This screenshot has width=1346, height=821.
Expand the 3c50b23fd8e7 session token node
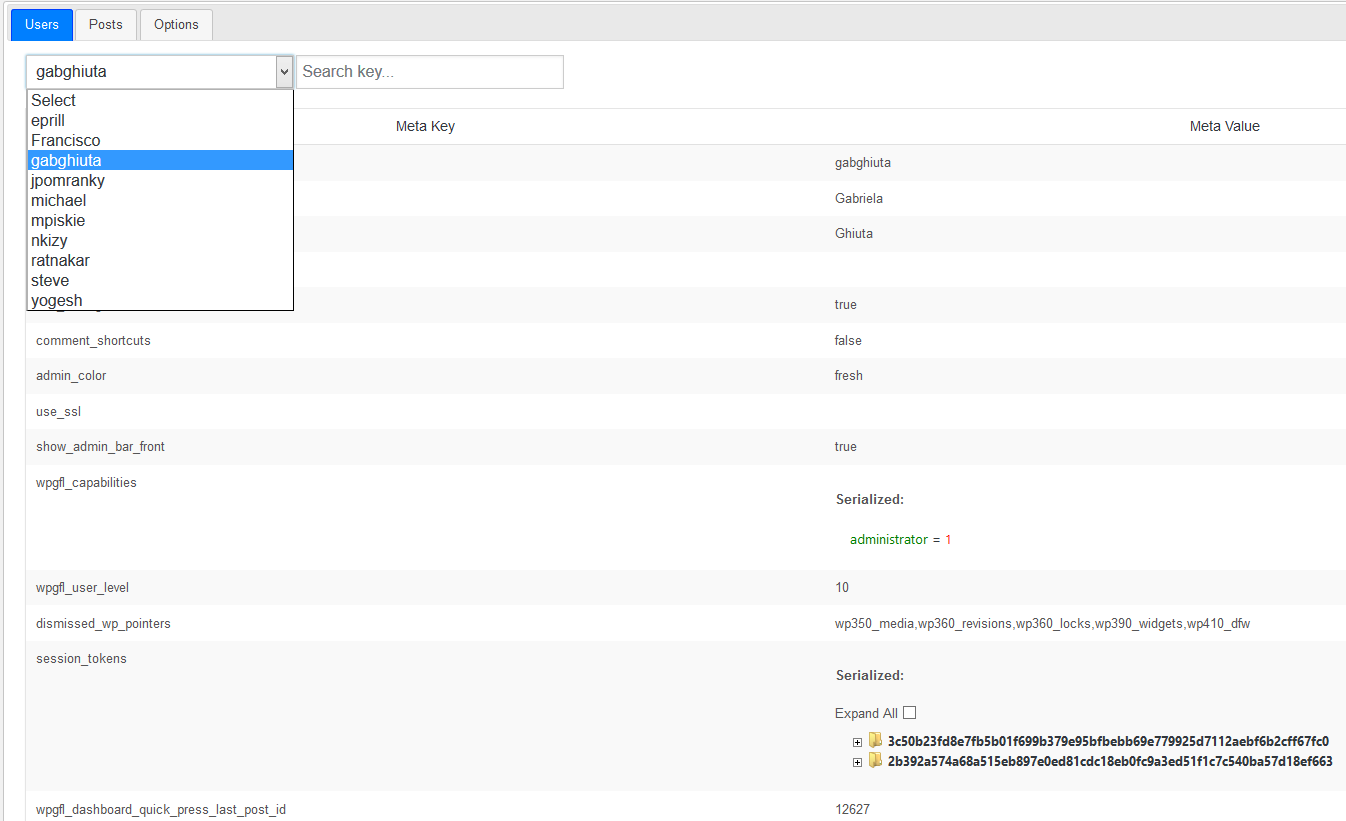click(x=857, y=742)
